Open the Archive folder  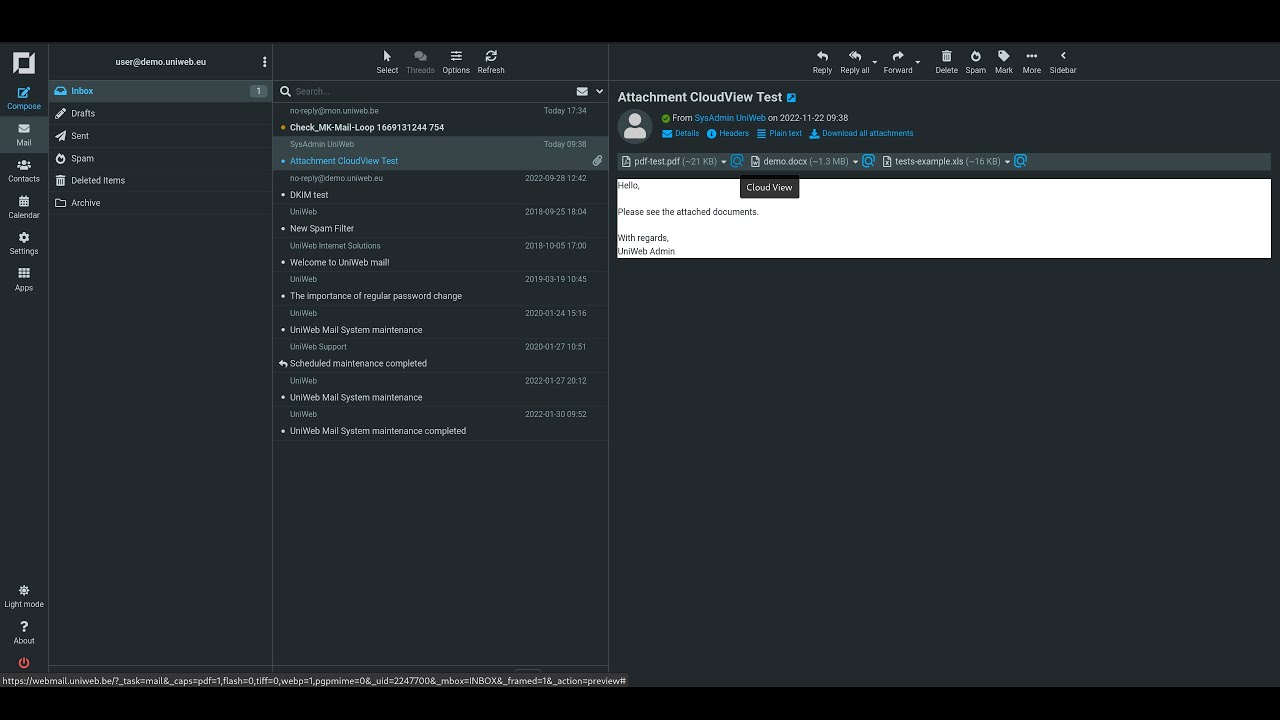pos(160,203)
